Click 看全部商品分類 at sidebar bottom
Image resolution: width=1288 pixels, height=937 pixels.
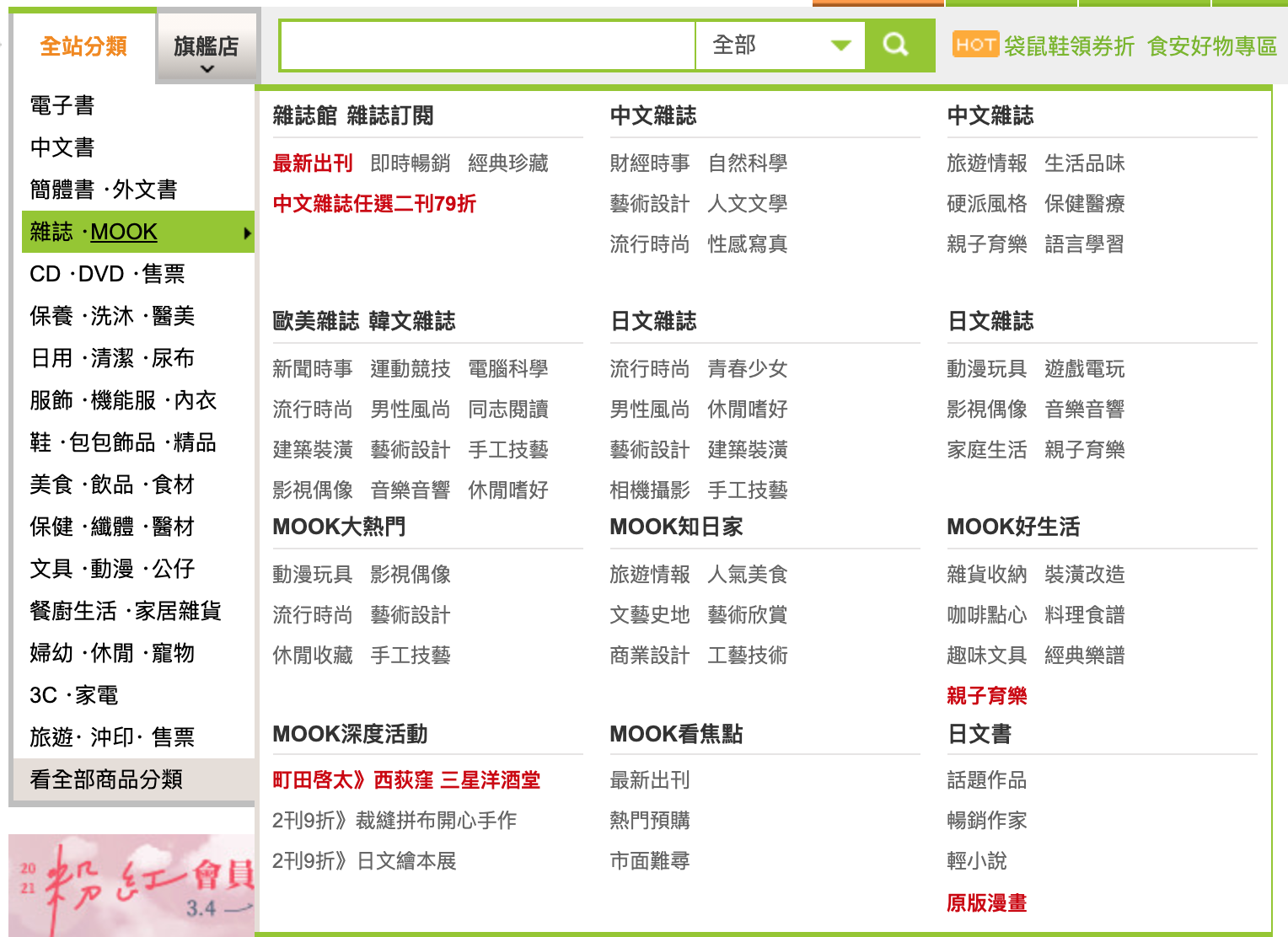(106, 779)
